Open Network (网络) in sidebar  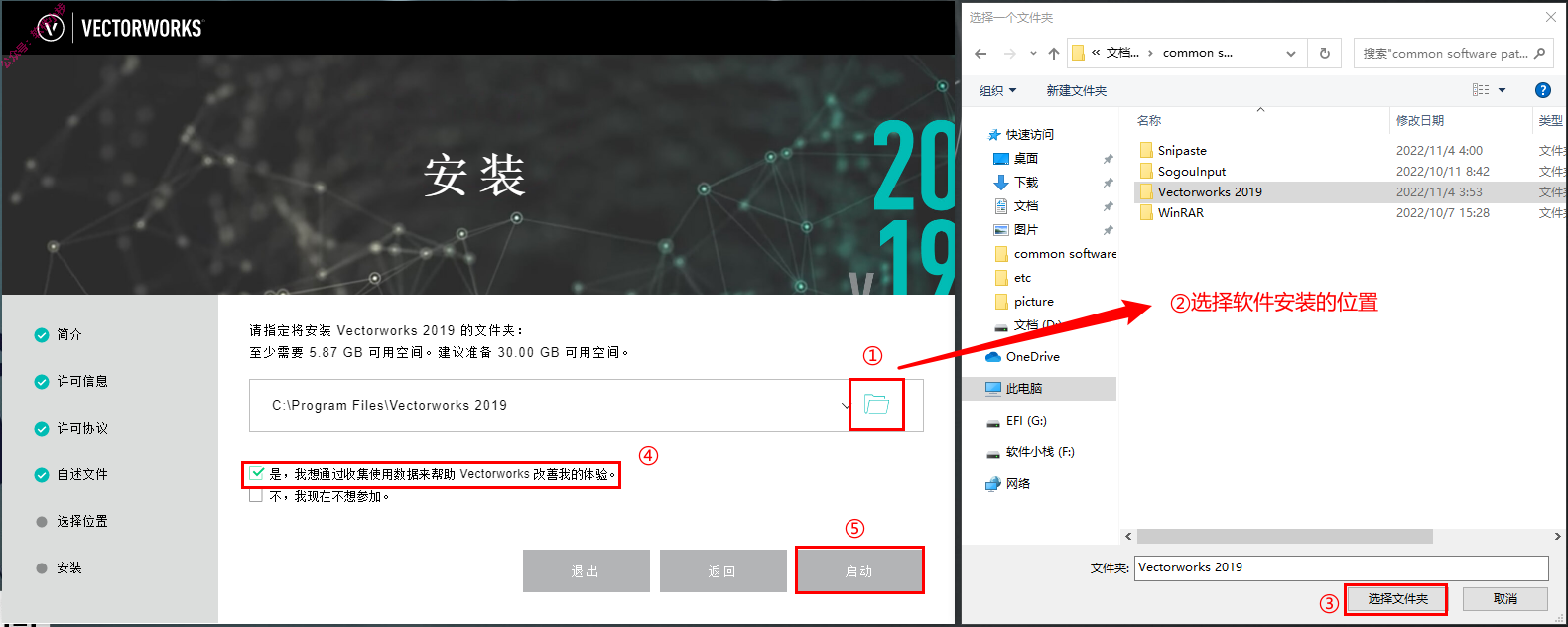click(1008, 484)
